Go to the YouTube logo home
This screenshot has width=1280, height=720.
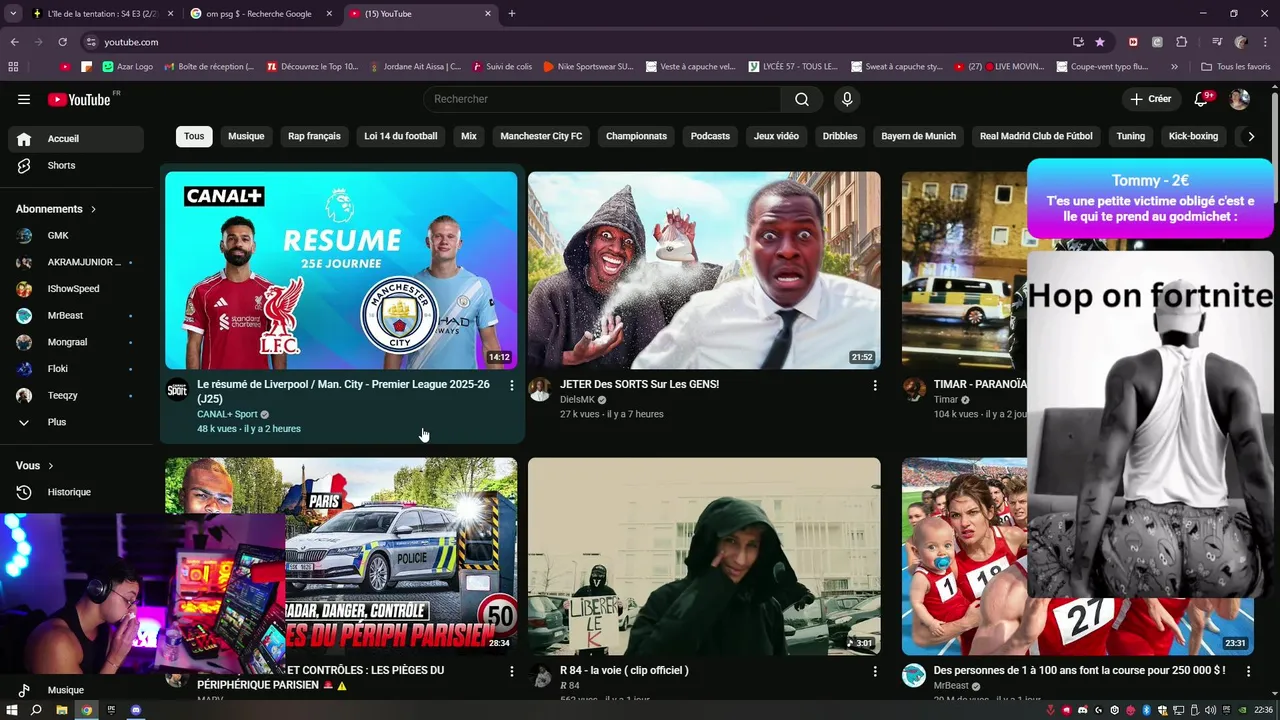pos(80,99)
